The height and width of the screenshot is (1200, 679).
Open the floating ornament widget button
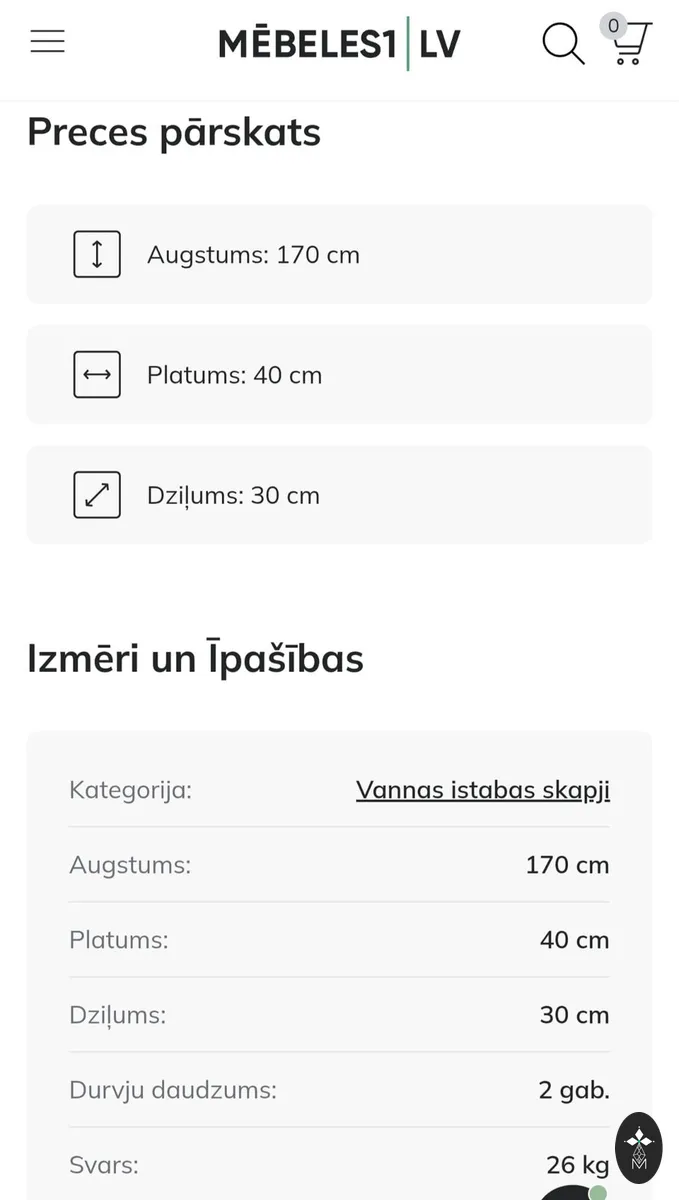[x=639, y=1147]
